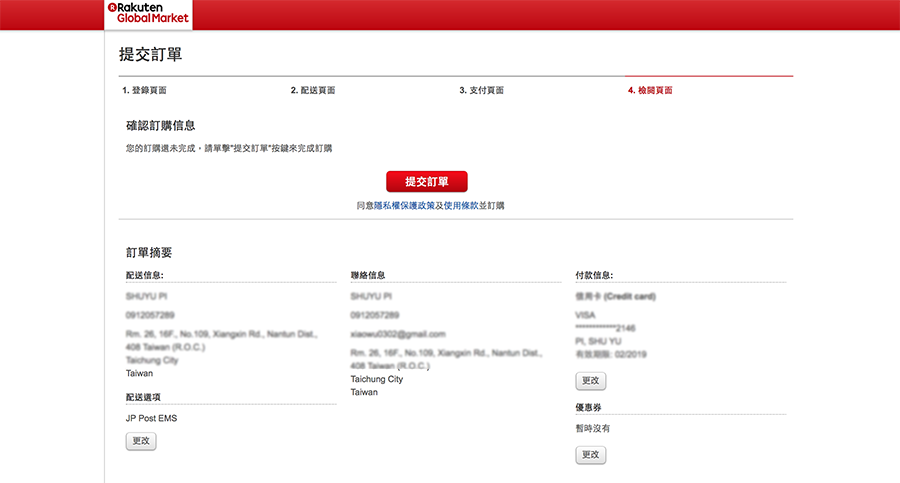Image resolution: width=900 pixels, height=483 pixels.
Task: Click 更改 below the credit card details
Action: tap(591, 381)
